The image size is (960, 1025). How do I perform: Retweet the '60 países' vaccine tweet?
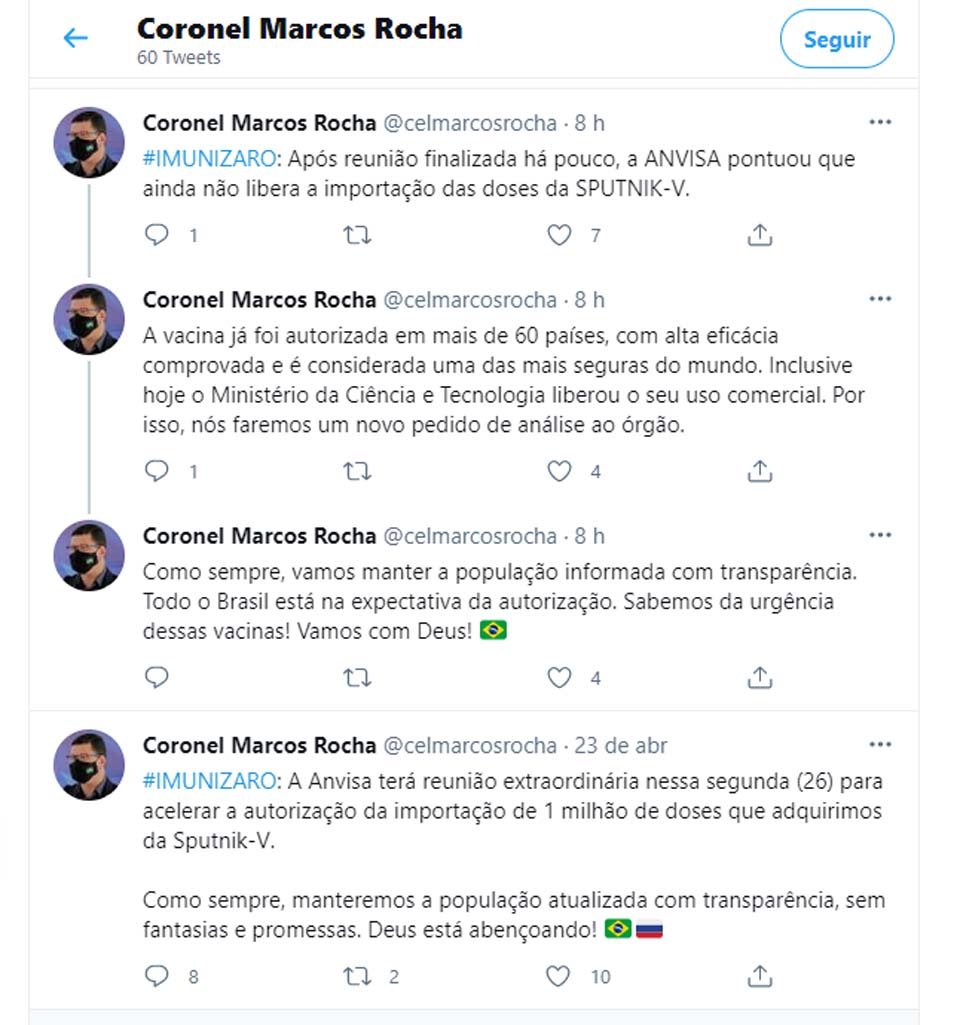[357, 471]
